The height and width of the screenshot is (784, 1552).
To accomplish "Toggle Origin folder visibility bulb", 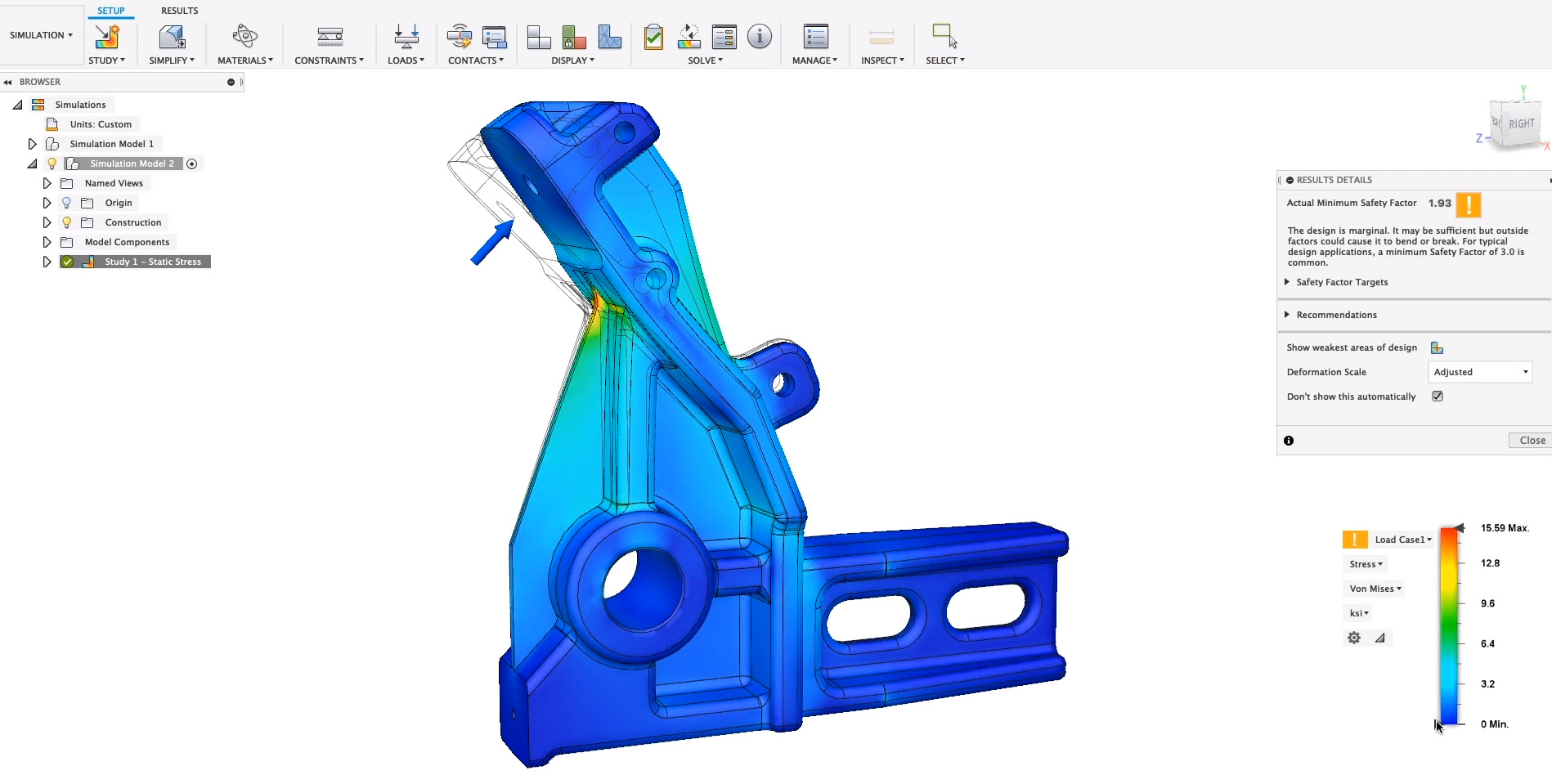I will (67, 203).
